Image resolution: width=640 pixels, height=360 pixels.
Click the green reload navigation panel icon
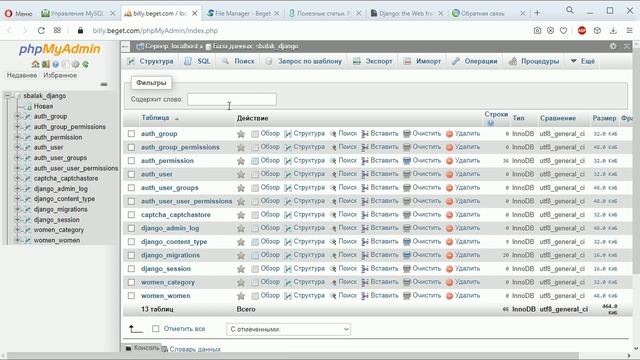pos(86,64)
